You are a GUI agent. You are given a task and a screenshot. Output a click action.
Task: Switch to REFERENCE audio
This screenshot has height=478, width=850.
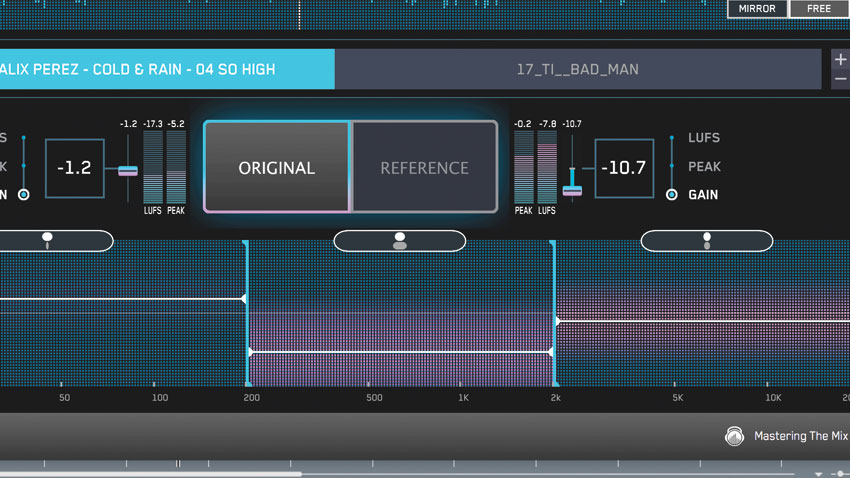click(x=424, y=167)
